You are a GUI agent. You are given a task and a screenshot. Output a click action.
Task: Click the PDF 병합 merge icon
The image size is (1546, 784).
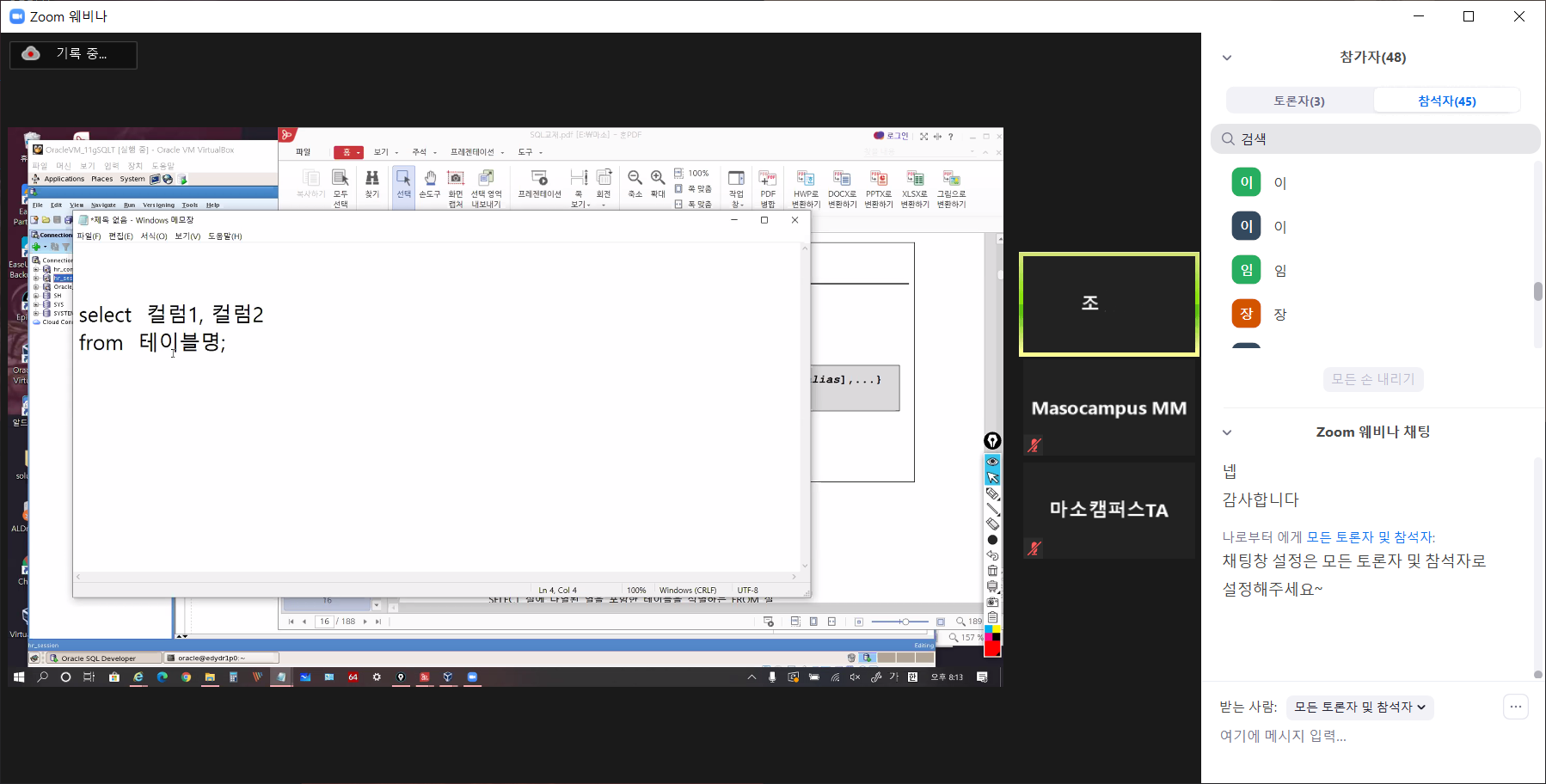768,179
